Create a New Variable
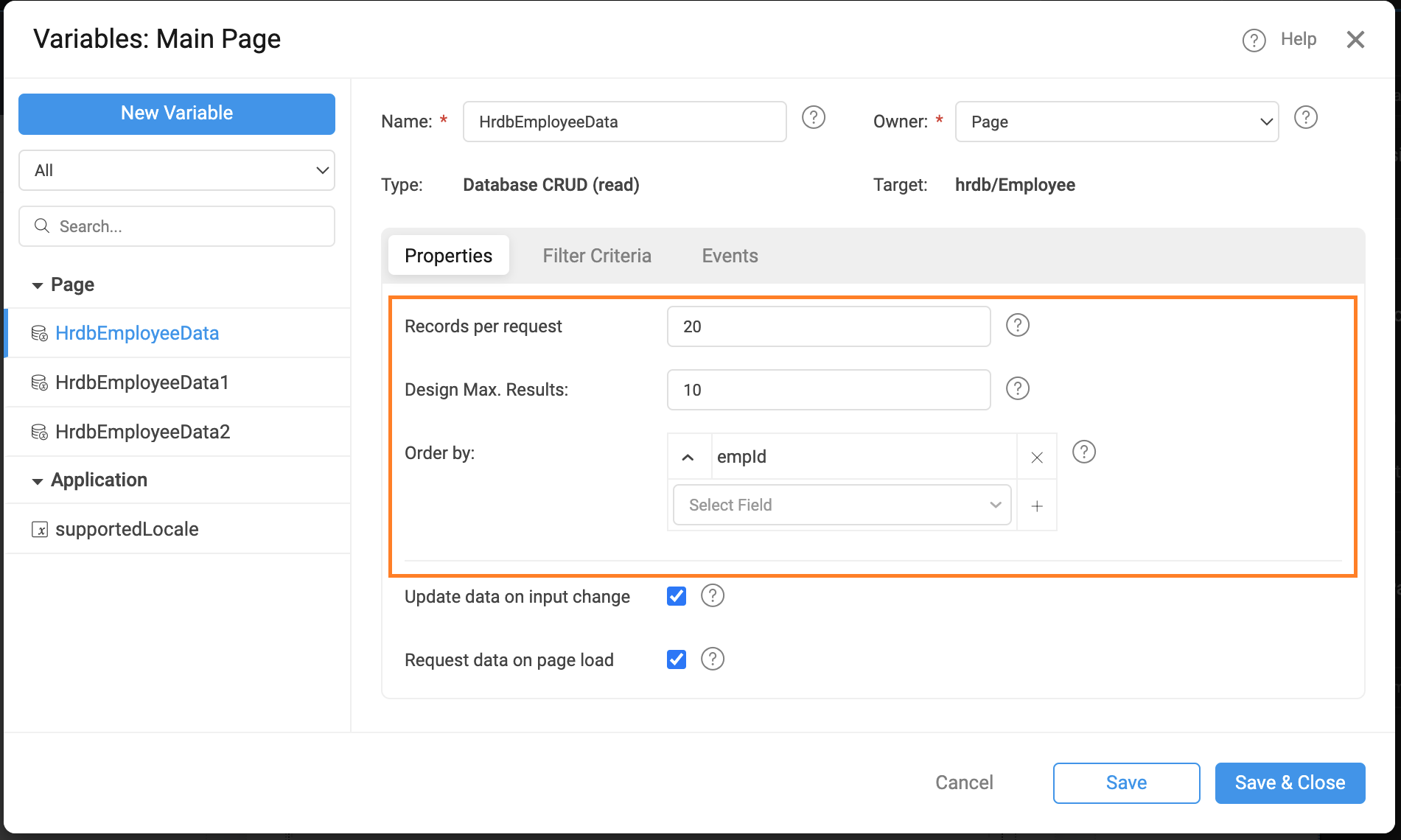 tap(177, 113)
